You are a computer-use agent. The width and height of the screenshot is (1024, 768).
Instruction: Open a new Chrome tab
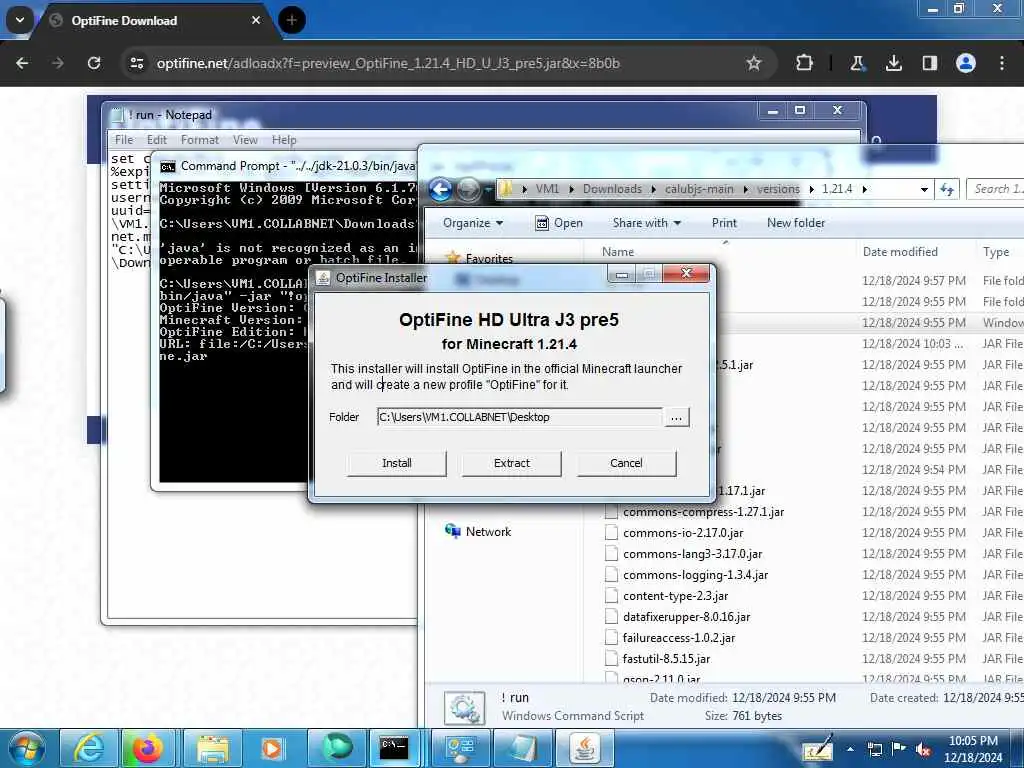coord(292,20)
